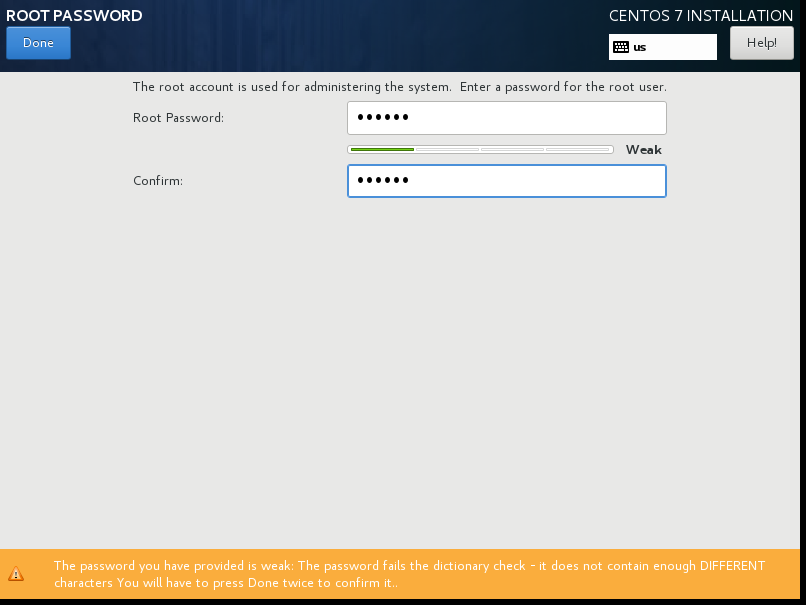The image size is (806, 605).
Task: Click the blue Done button
Action: tap(39, 43)
